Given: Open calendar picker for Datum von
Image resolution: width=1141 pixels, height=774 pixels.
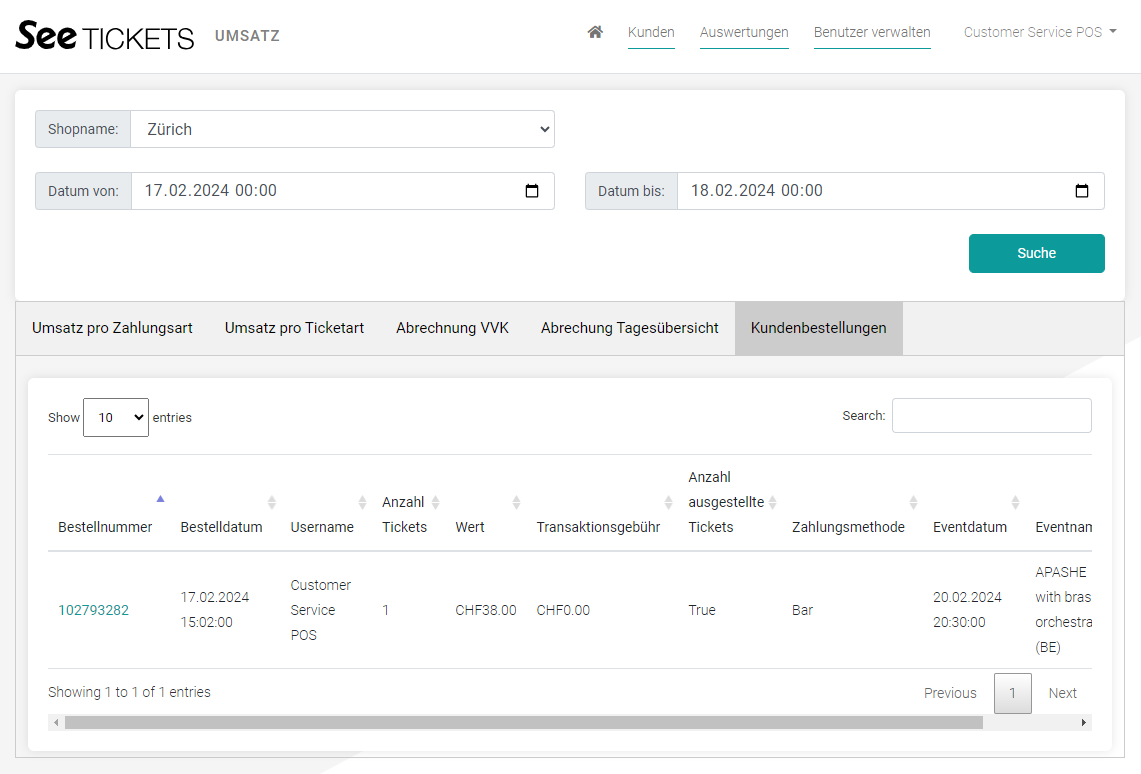Looking at the screenshot, I should (x=532, y=191).
